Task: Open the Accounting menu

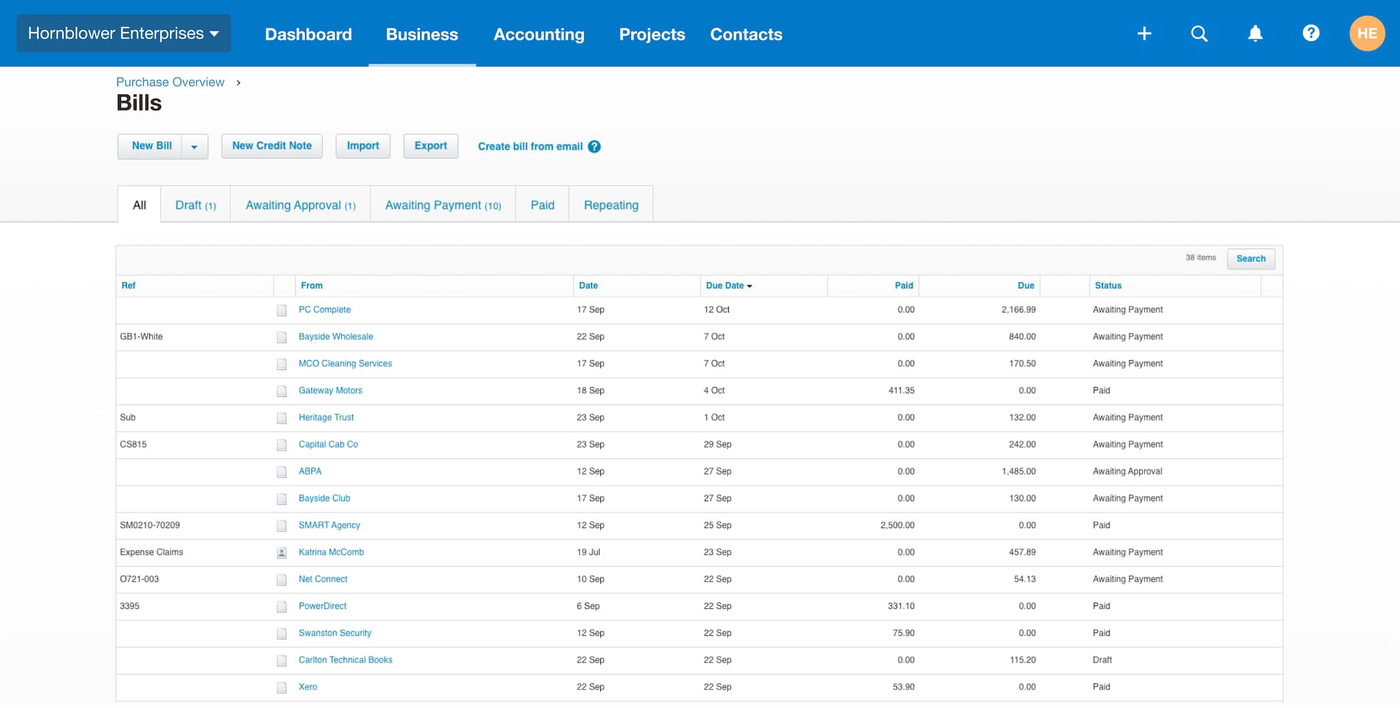Action: 539,34
